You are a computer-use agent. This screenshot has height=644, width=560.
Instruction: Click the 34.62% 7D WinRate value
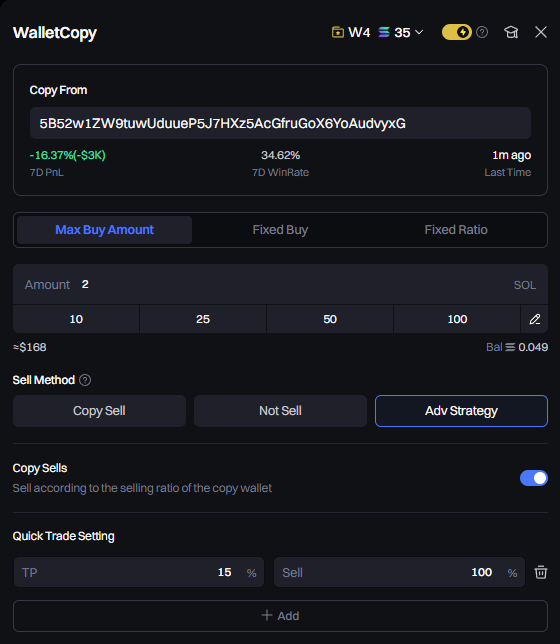tap(281, 155)
